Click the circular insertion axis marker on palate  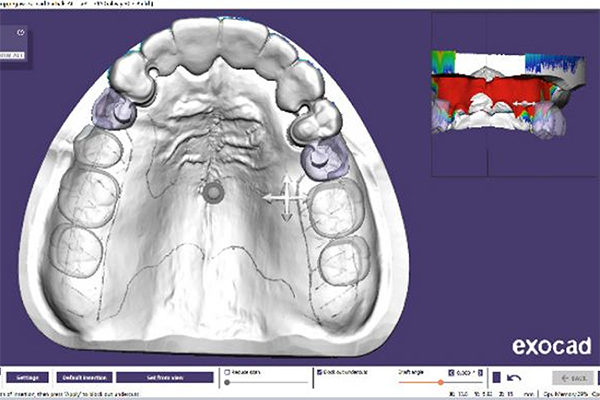212,194
